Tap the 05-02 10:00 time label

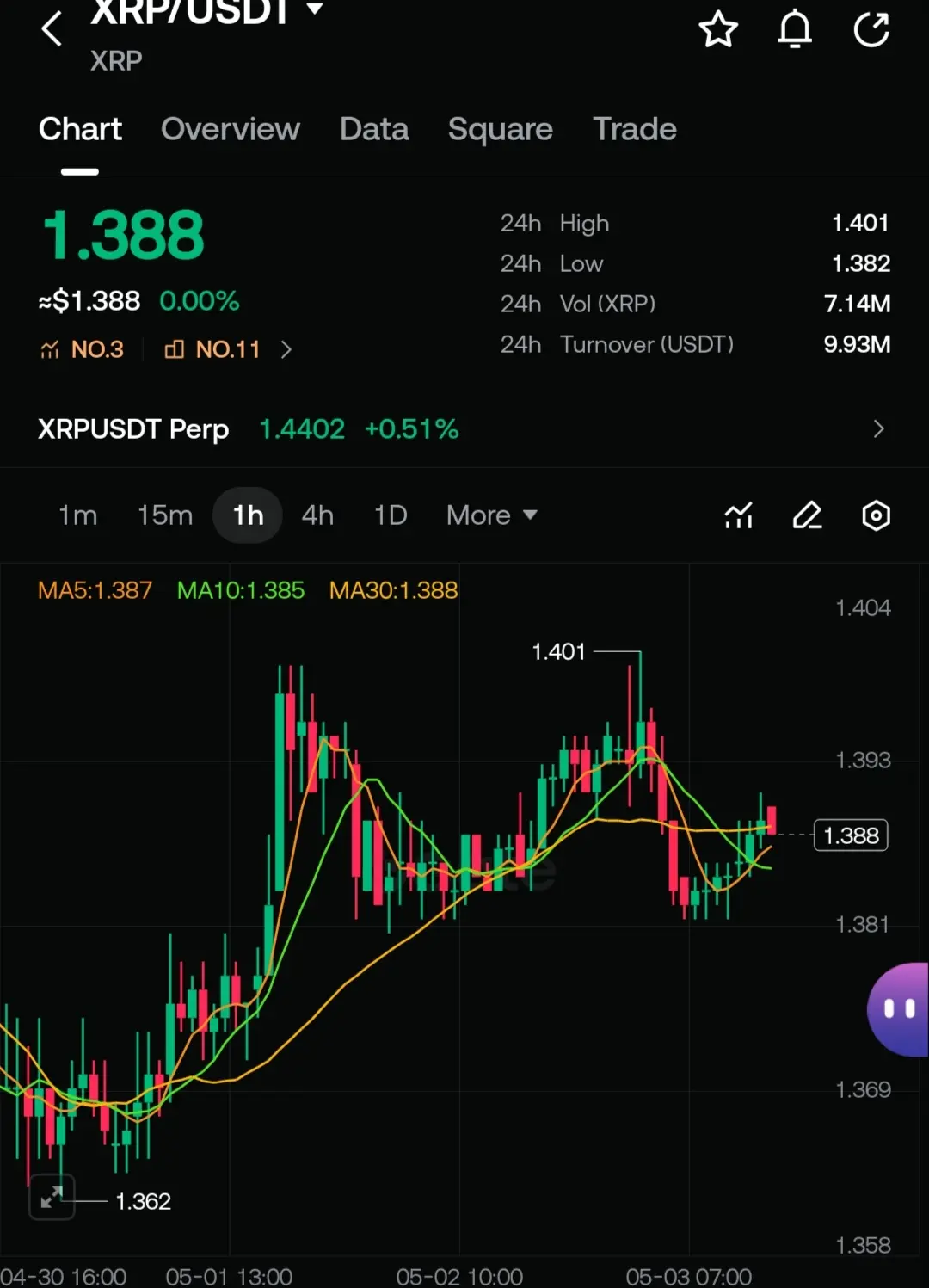point(459,1276)
